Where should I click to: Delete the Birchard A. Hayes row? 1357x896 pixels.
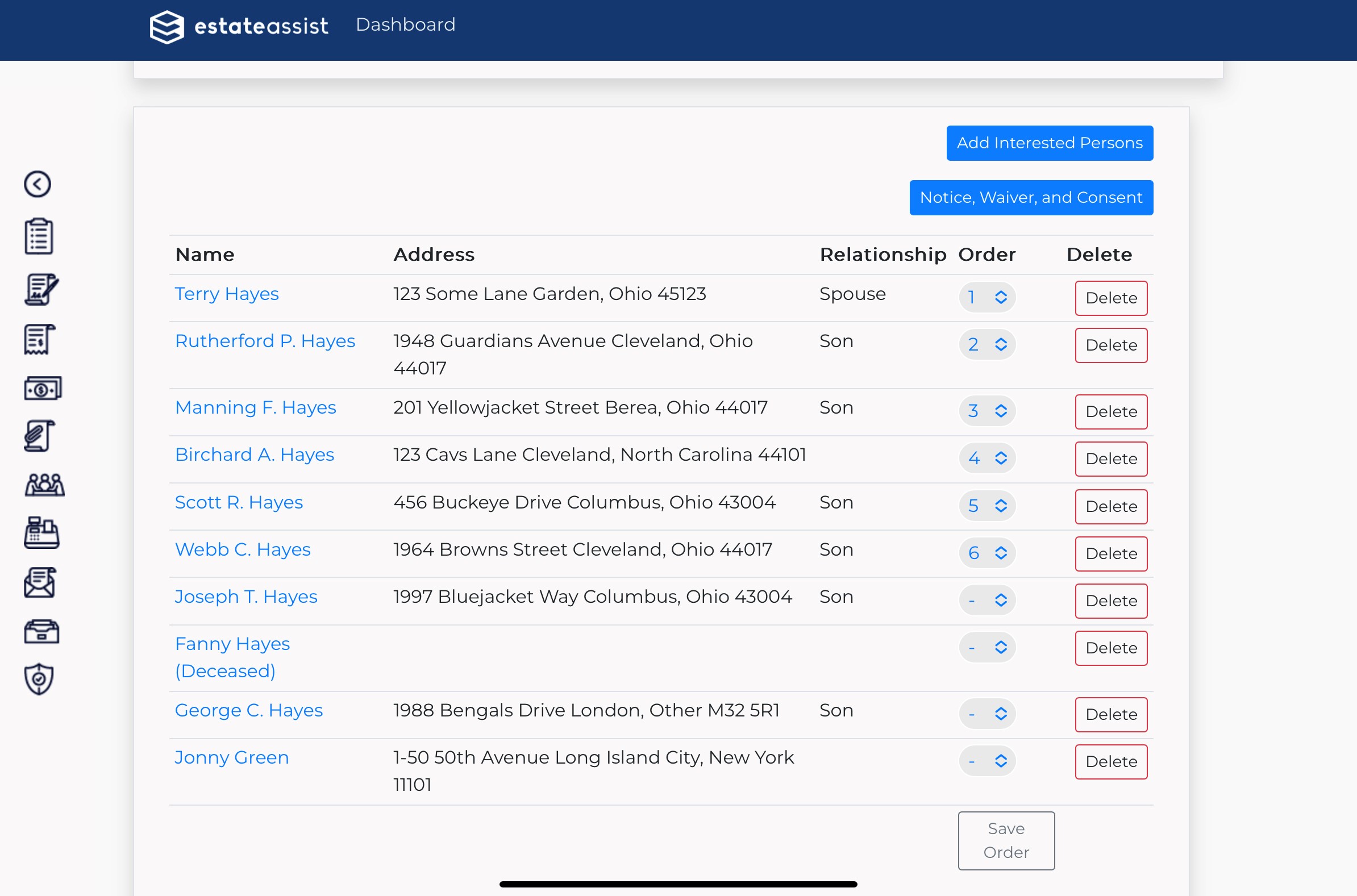pyautogui.click(x=1111, y=459)
